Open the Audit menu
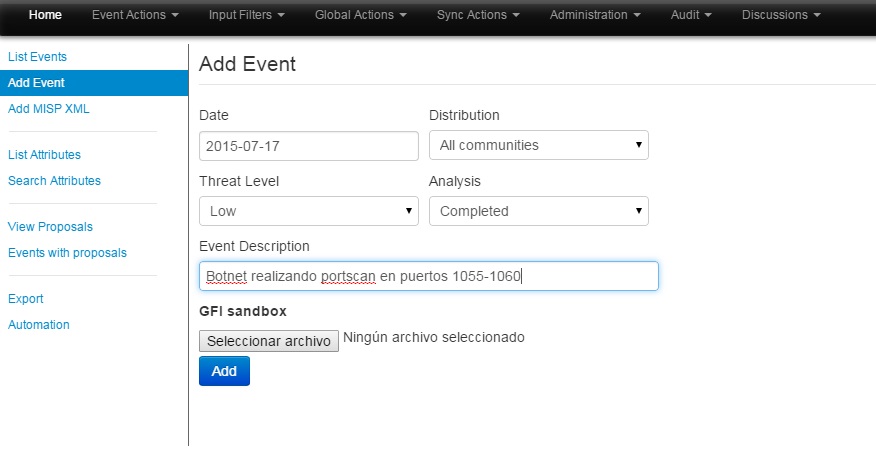 click(692, 15)
